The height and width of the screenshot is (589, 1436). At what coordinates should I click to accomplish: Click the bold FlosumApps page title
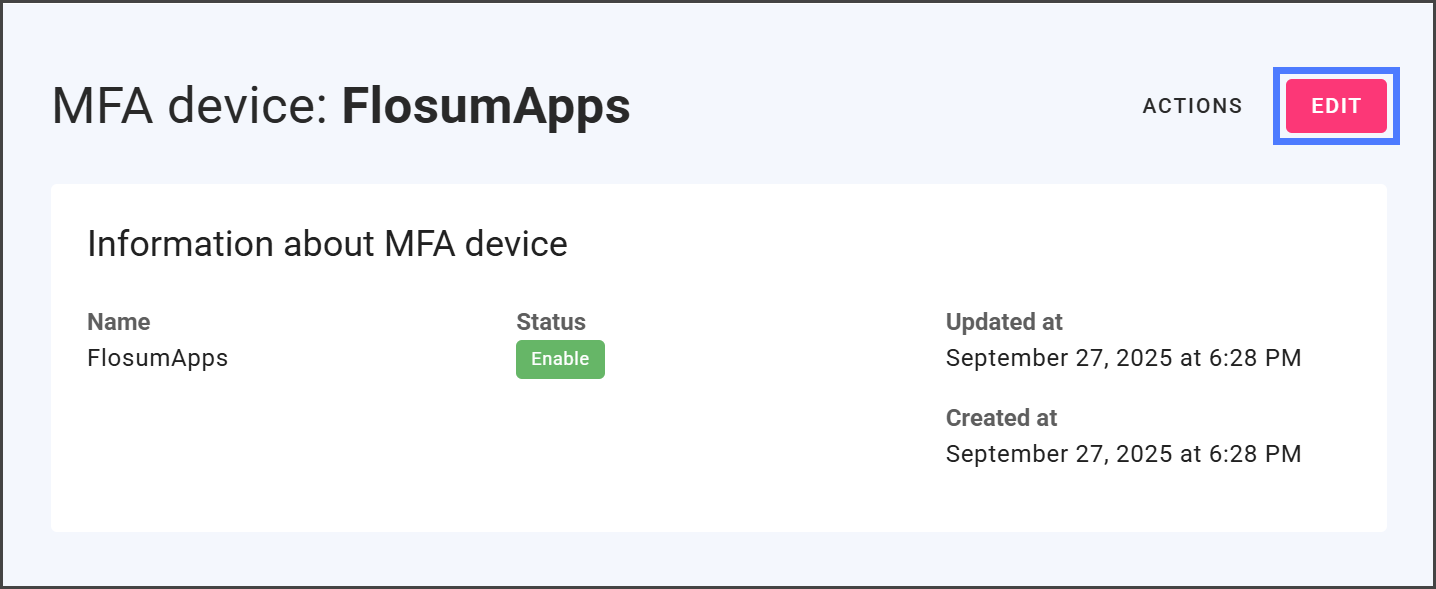[486, 106]
